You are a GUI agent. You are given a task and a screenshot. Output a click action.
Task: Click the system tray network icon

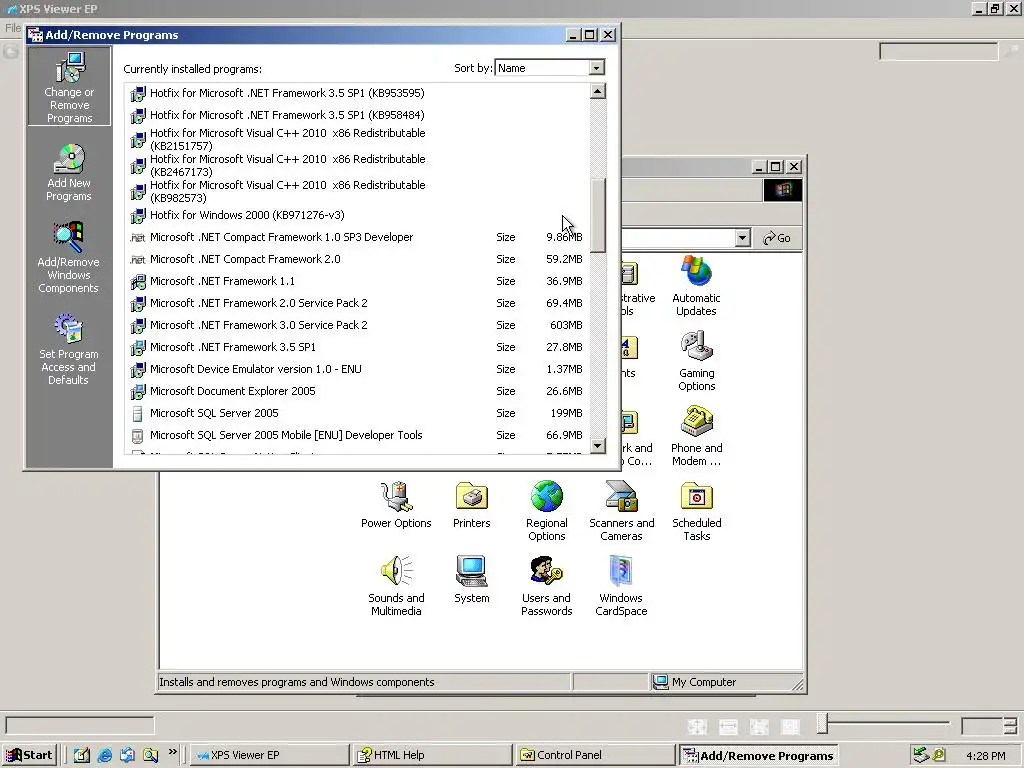(x=920, y=755)
